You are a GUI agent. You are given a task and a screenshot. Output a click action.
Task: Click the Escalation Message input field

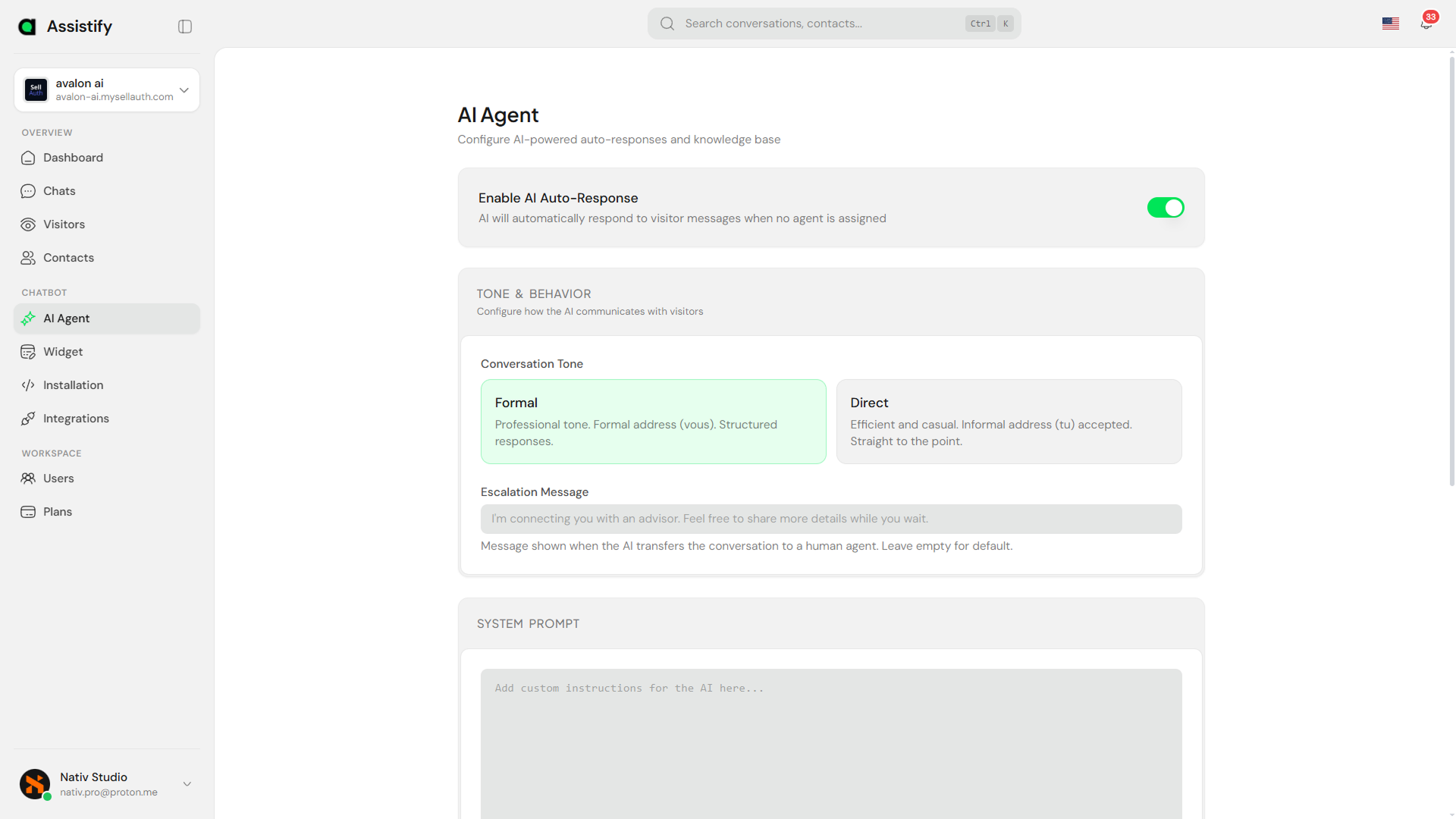[x=830, y=519]
